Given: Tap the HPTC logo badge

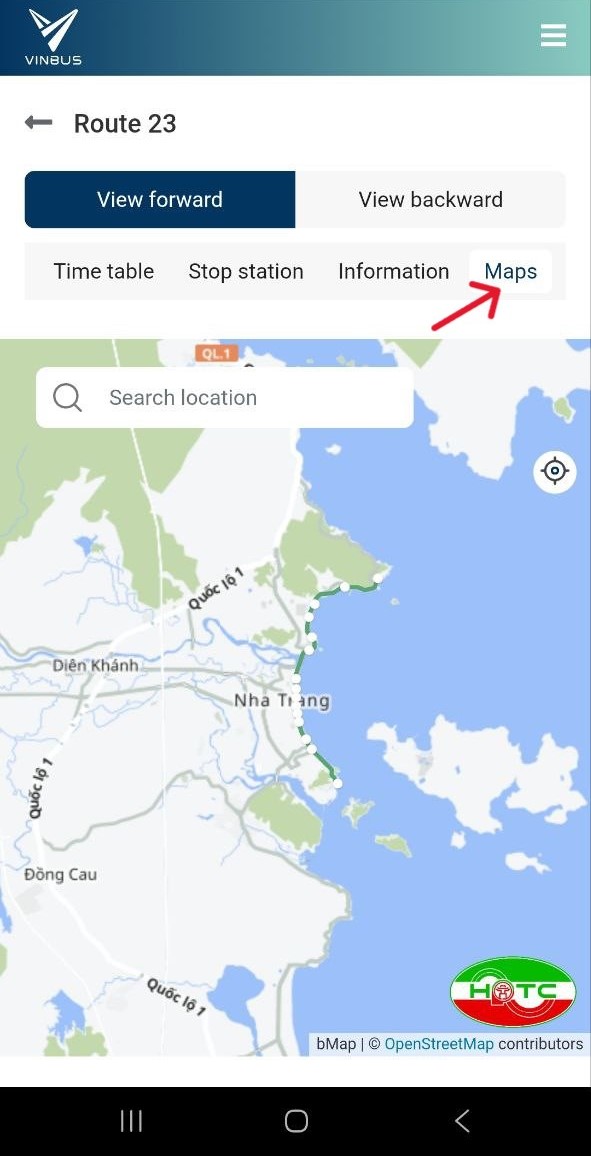Looking at the screenshot, I should (513, 992).
